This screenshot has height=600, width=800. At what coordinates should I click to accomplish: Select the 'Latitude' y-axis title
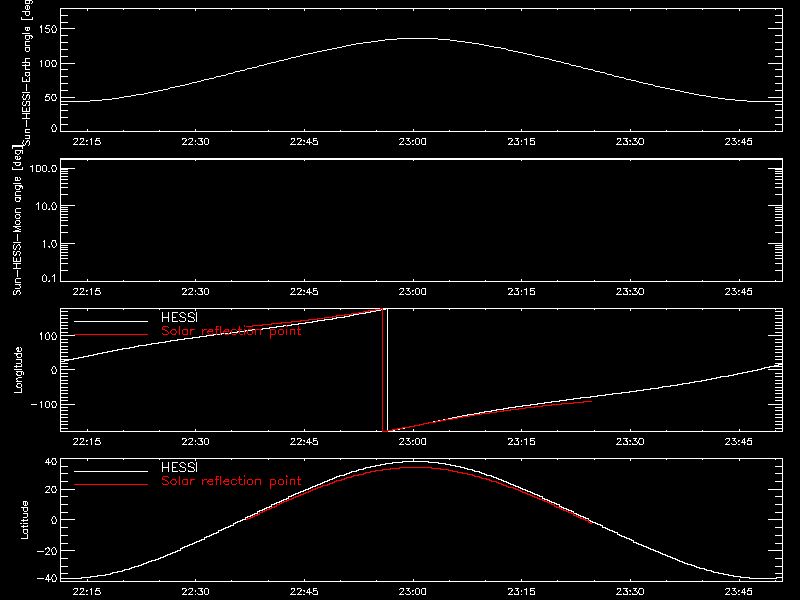pyautogui.click(x=24, y=520)
